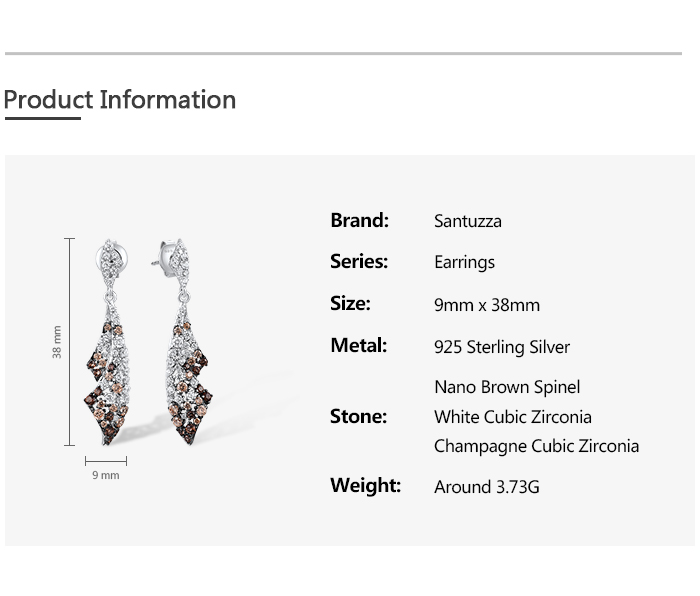700x596 pixels.
Task: Select Around 3.73G weight value
Action: pos(487,487)
